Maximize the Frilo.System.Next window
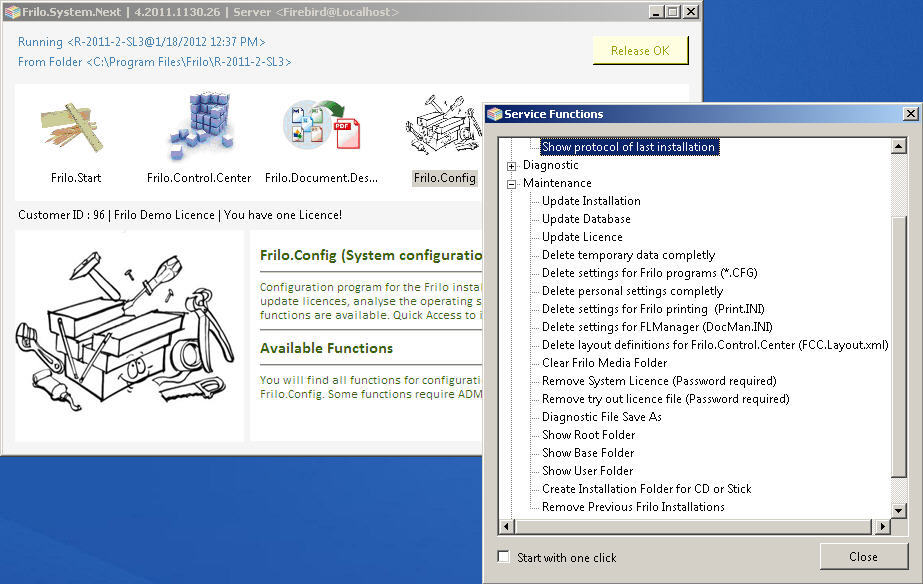The height and width of the screenshot is (584, 923). (673, 12)
